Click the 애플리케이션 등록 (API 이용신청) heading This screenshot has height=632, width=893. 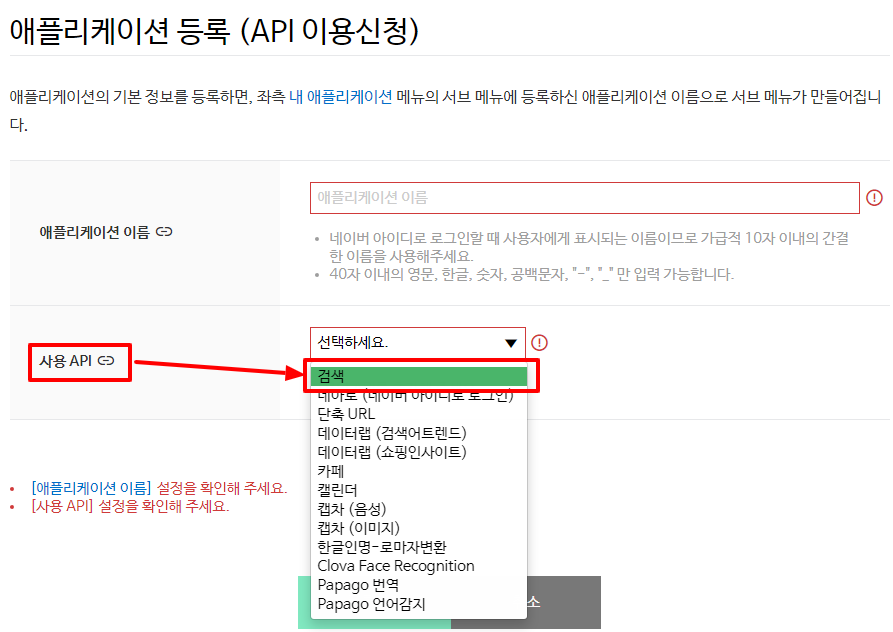(214, 31)
